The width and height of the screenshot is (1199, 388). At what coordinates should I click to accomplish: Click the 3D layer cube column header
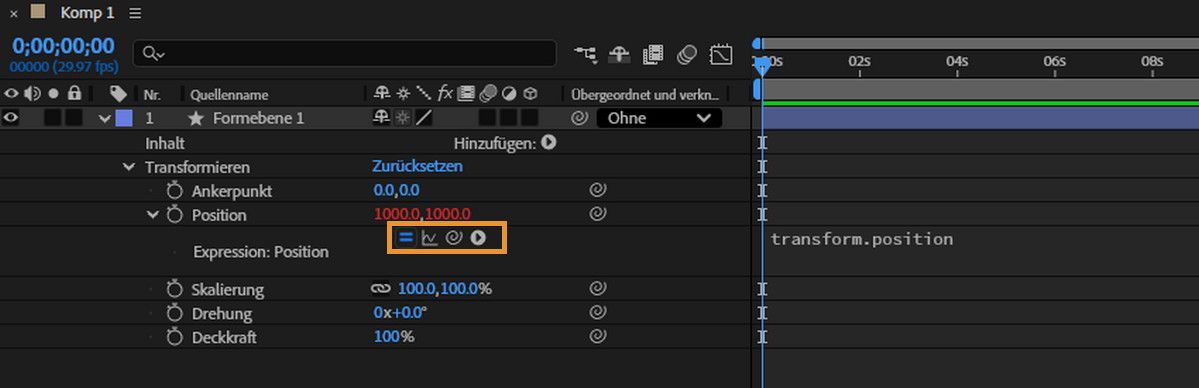coord(530,94)
